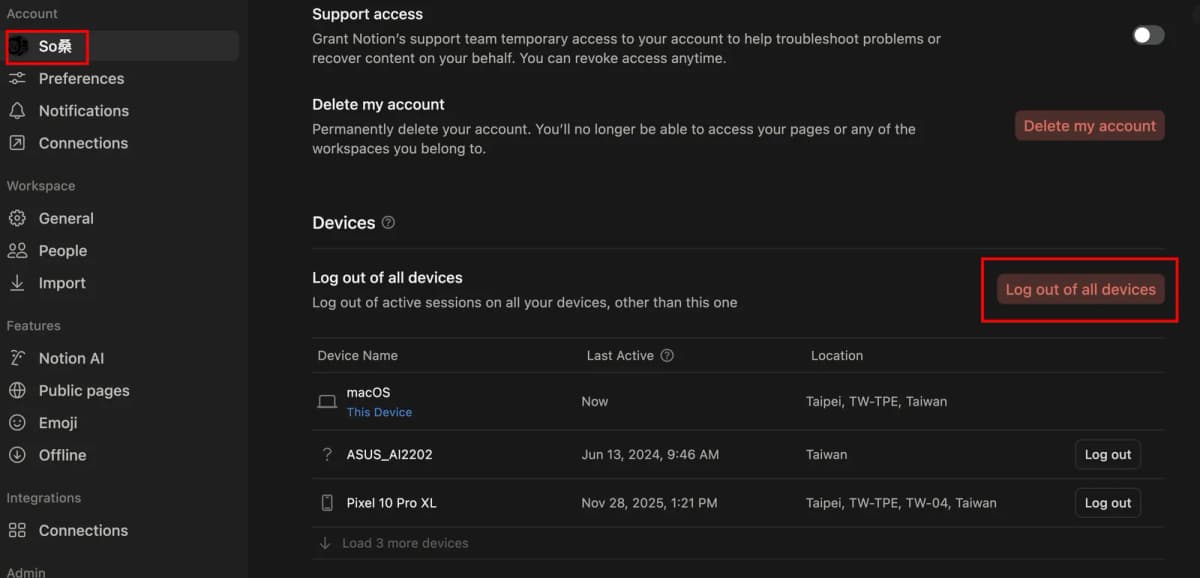
Task: Open the So桑 account settings
Action: 120,46
